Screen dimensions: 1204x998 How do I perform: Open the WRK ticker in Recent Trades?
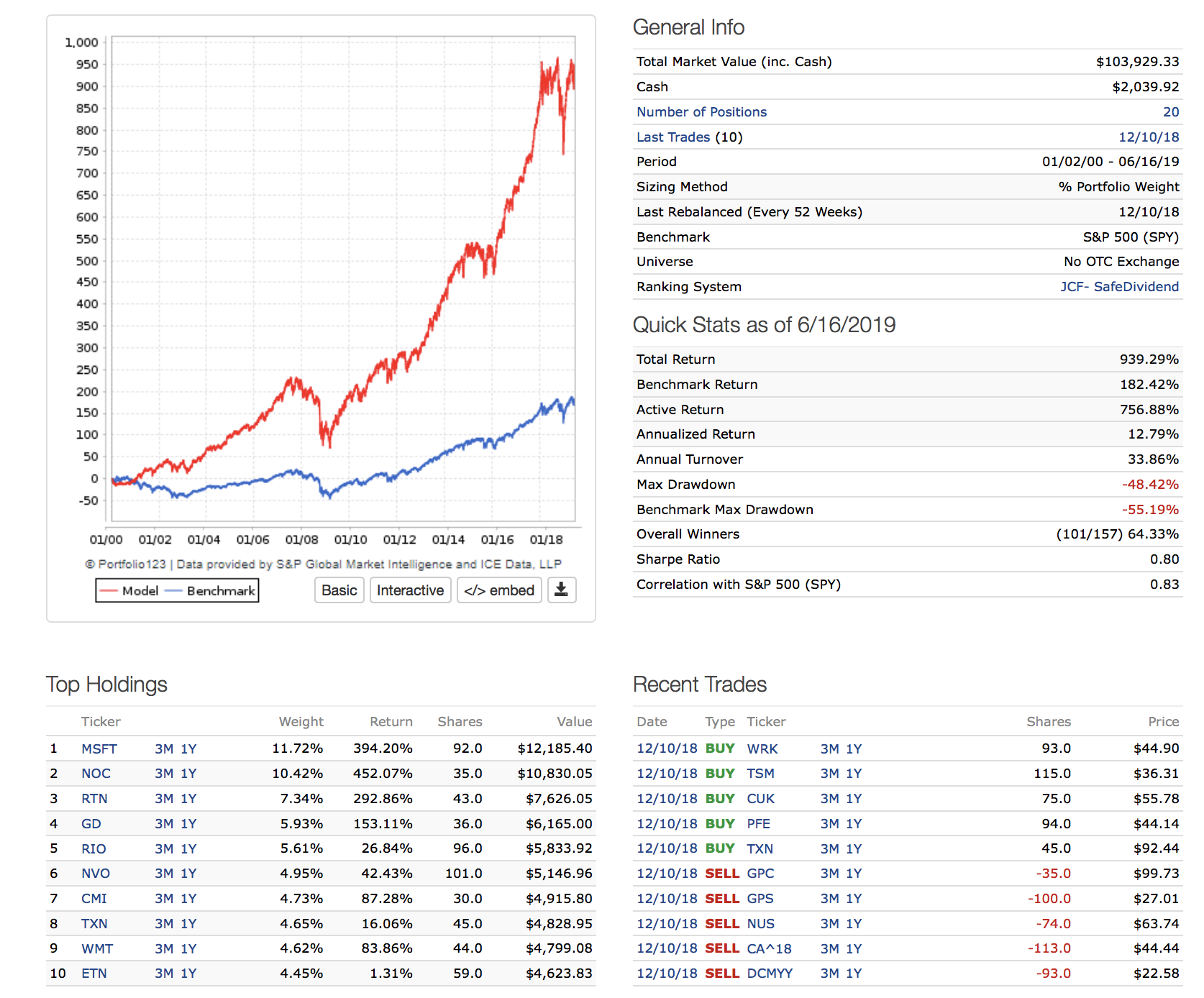762,749
